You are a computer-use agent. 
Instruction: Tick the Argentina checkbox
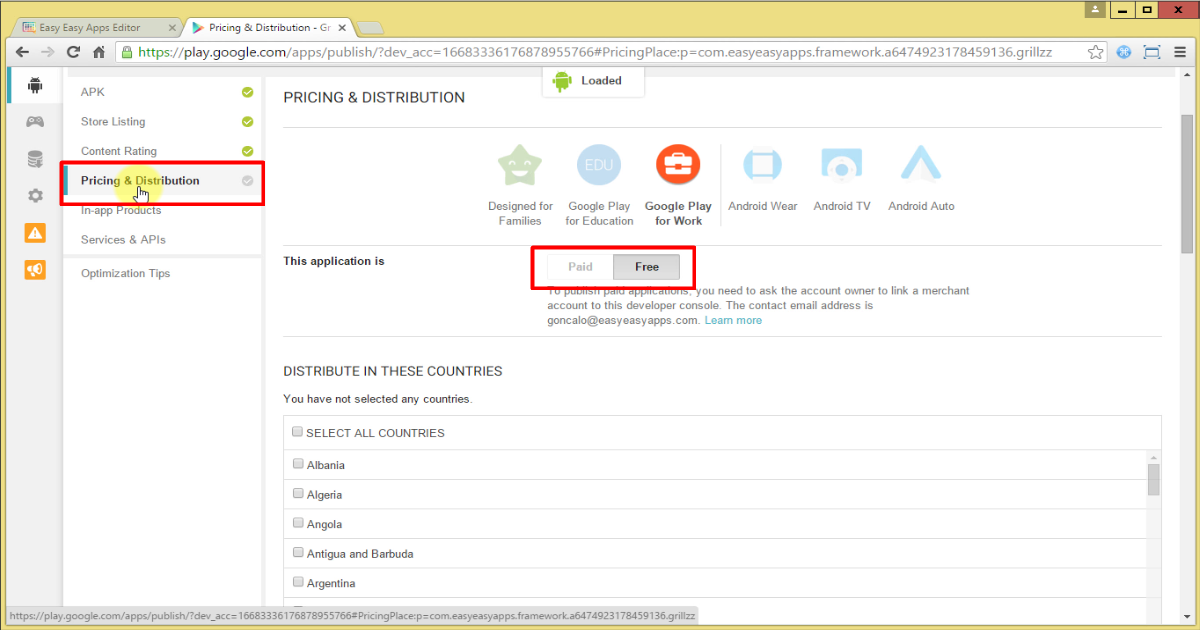tap(298, 581)
